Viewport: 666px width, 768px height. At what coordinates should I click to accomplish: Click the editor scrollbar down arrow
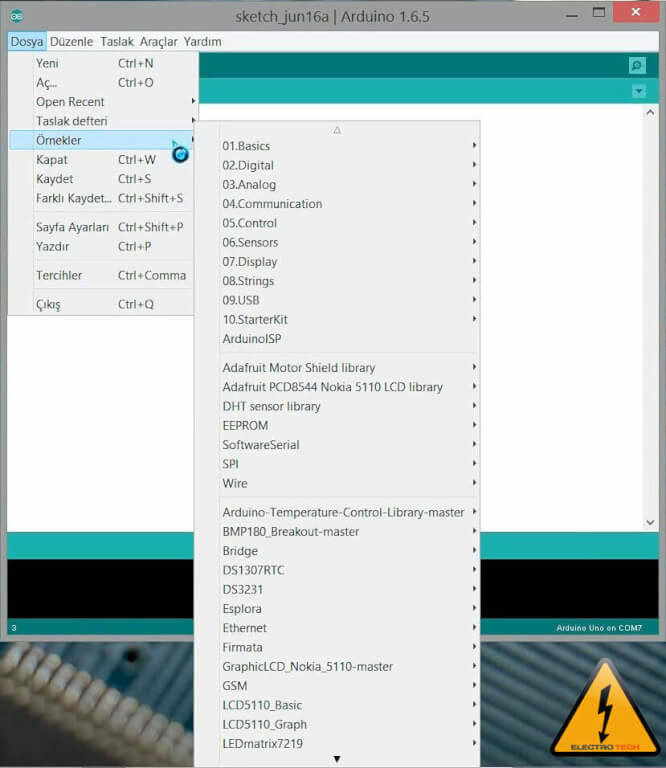click(x=650, y=523)
